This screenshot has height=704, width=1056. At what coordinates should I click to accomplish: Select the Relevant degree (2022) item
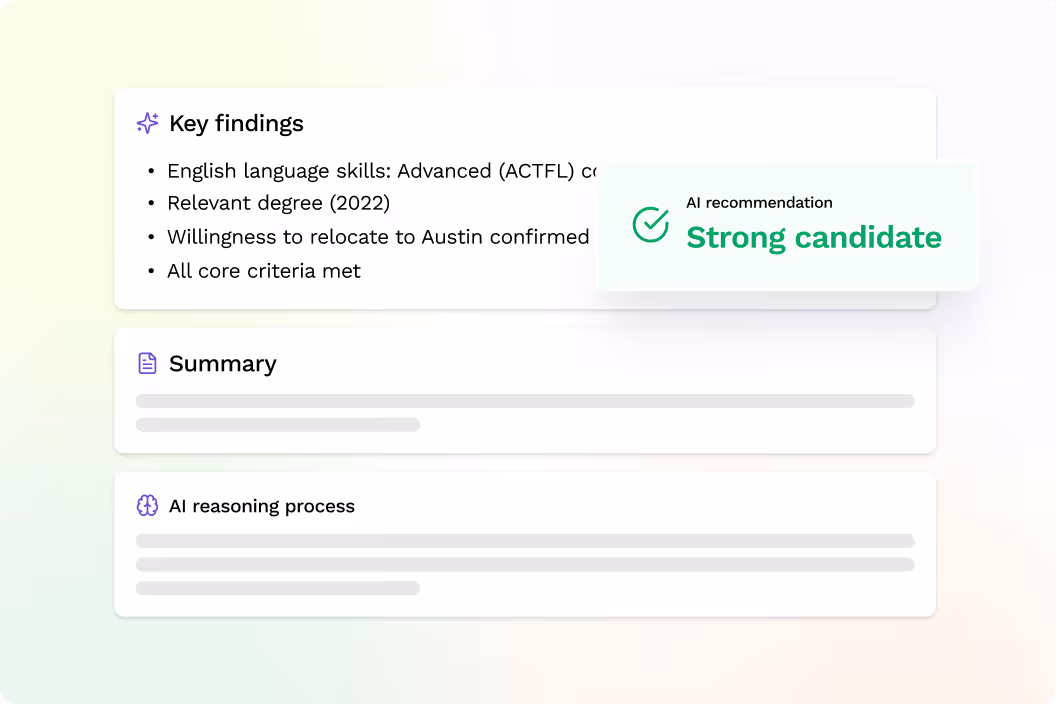click(278, 203)
